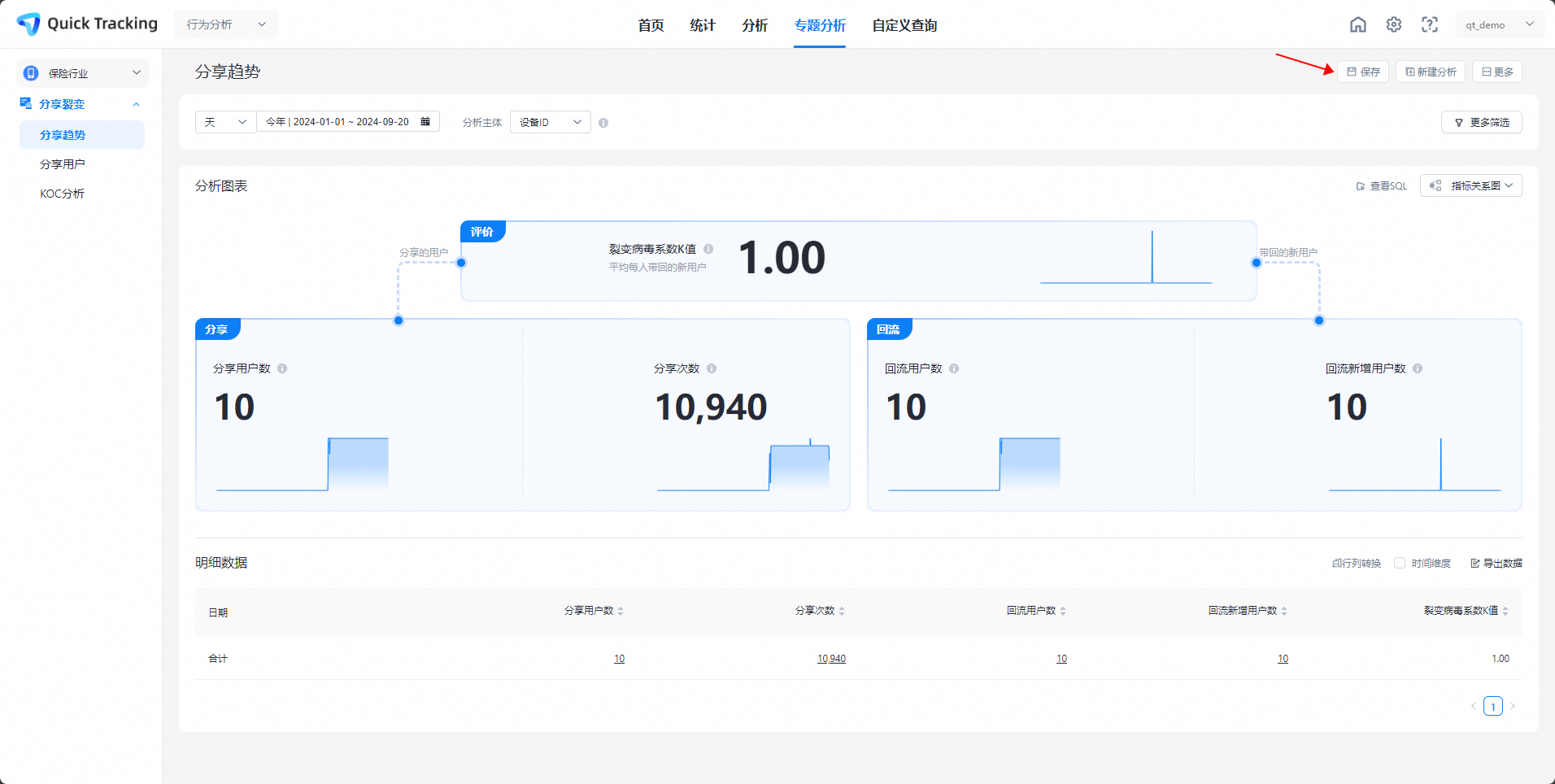
Task: Go to next page arrow
Action: (1513, 706)
